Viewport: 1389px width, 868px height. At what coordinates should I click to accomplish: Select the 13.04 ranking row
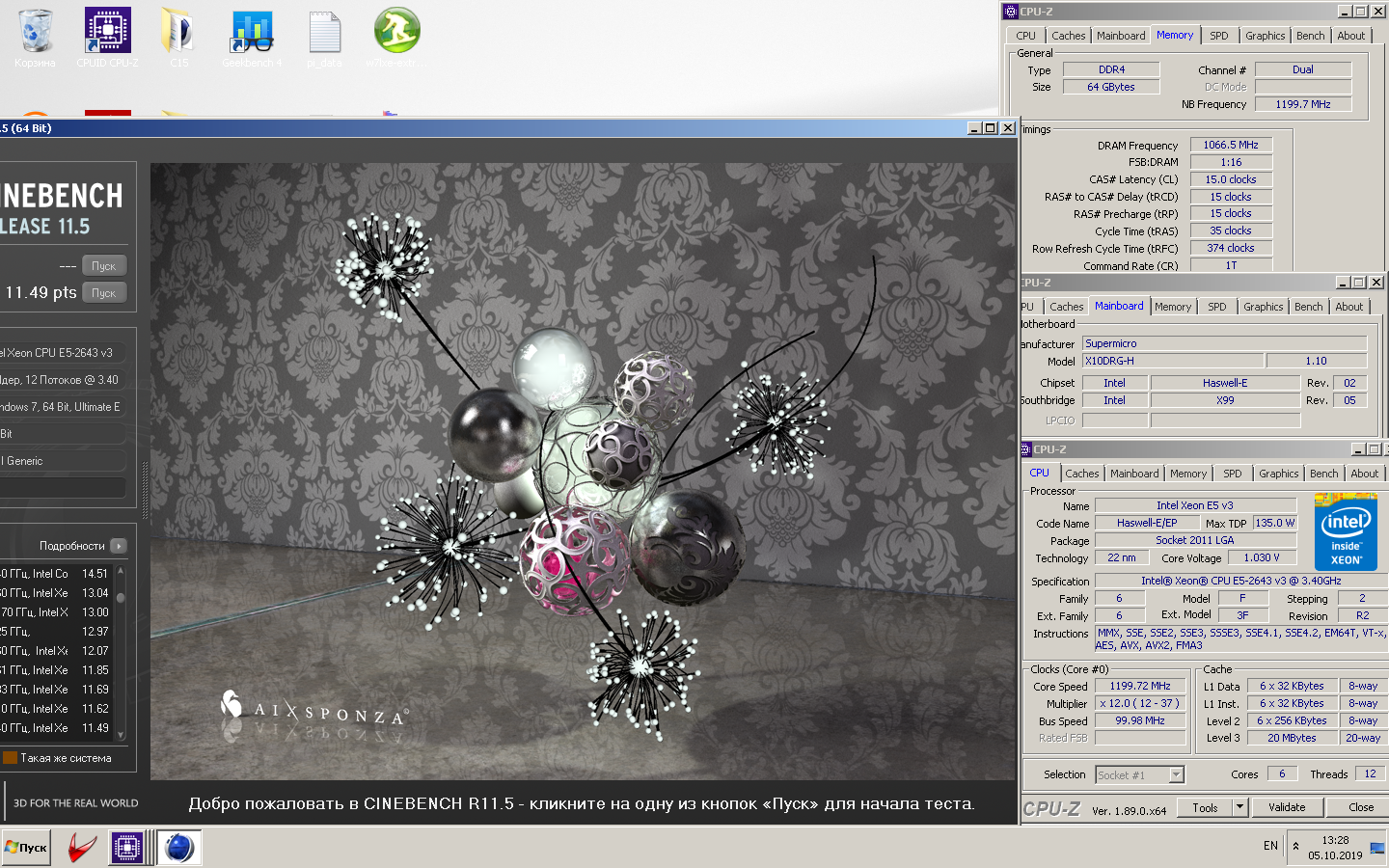pos(56,593)
